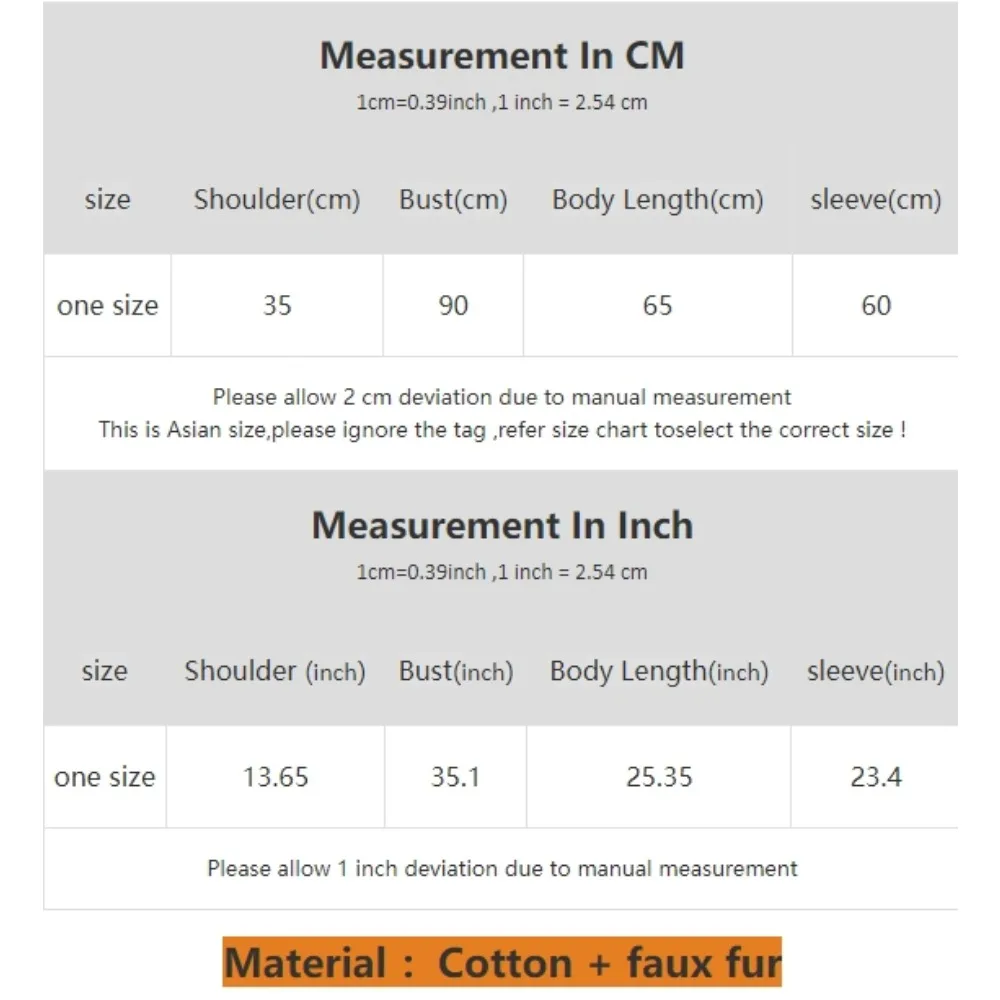The image size is (1000, 1000).
Task: Select the 13.65 shoulder inch cell
Action: click(x=276, y=777)
